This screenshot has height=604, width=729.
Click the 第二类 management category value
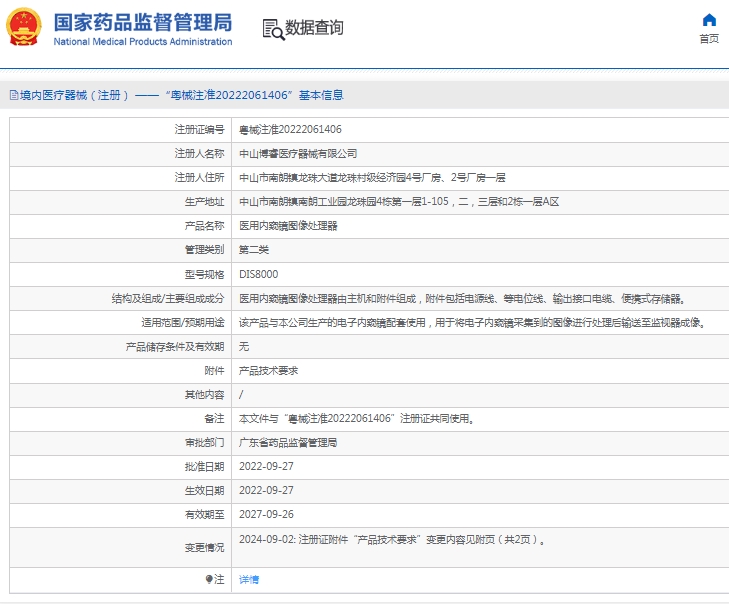coord(254,250)
